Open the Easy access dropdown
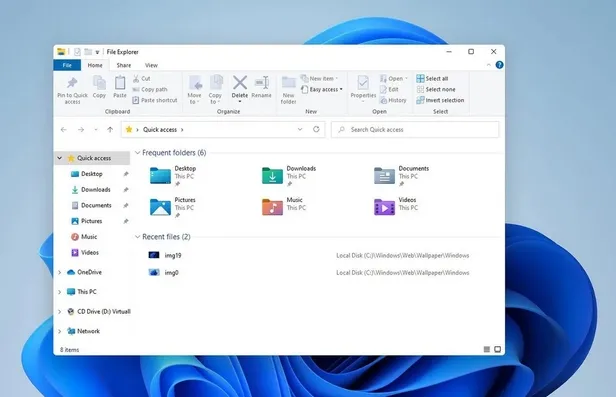 tap(322, 90)
